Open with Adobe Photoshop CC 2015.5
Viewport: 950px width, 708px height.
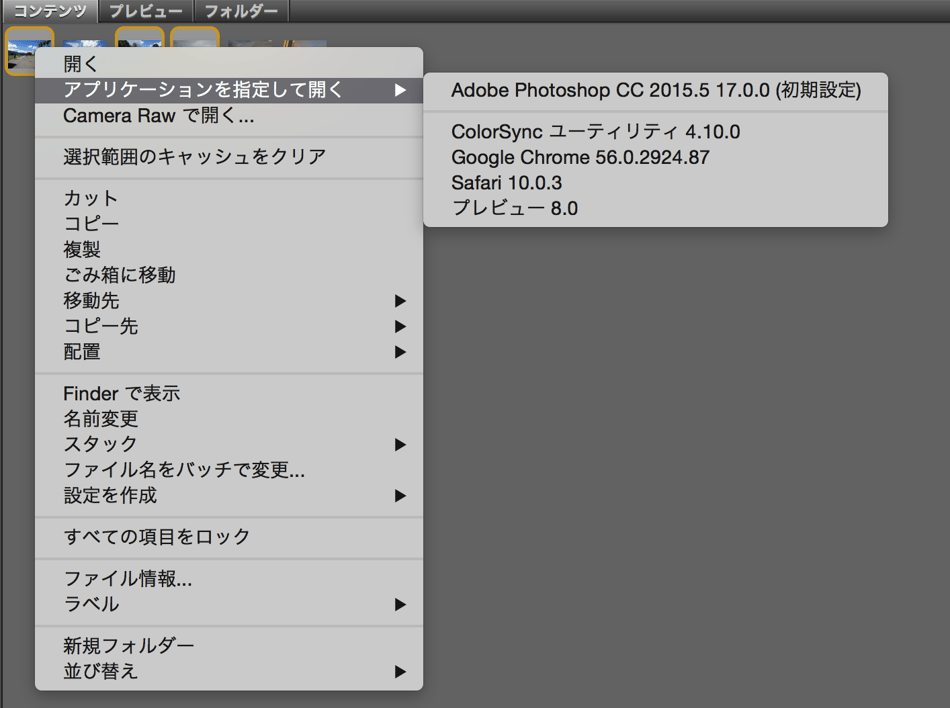click(x=656, y=90)
